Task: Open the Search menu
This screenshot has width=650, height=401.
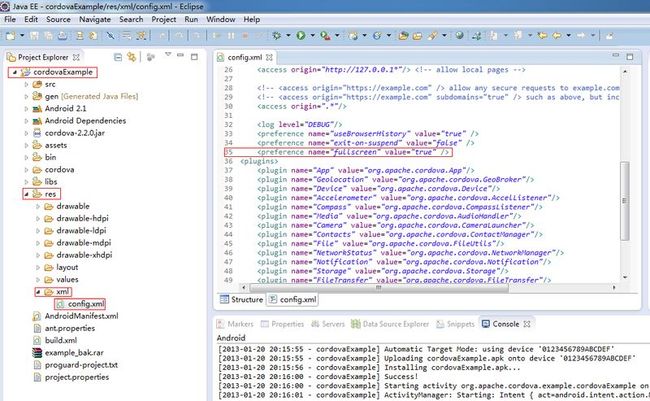Action: click(x=131, y=19)
